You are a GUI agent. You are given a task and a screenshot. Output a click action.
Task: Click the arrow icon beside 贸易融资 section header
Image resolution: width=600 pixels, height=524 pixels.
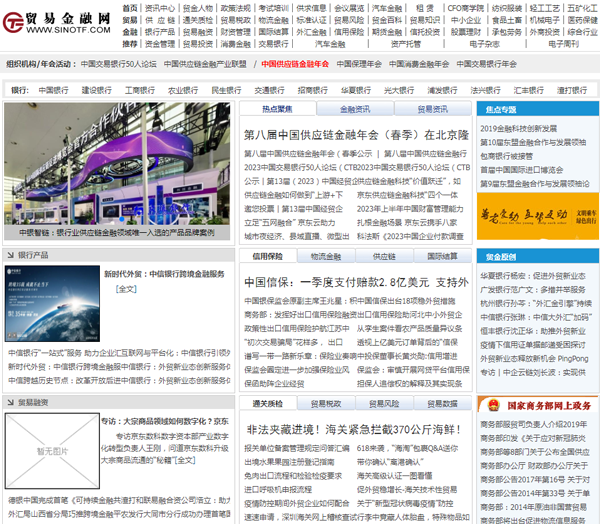point(10,402)
